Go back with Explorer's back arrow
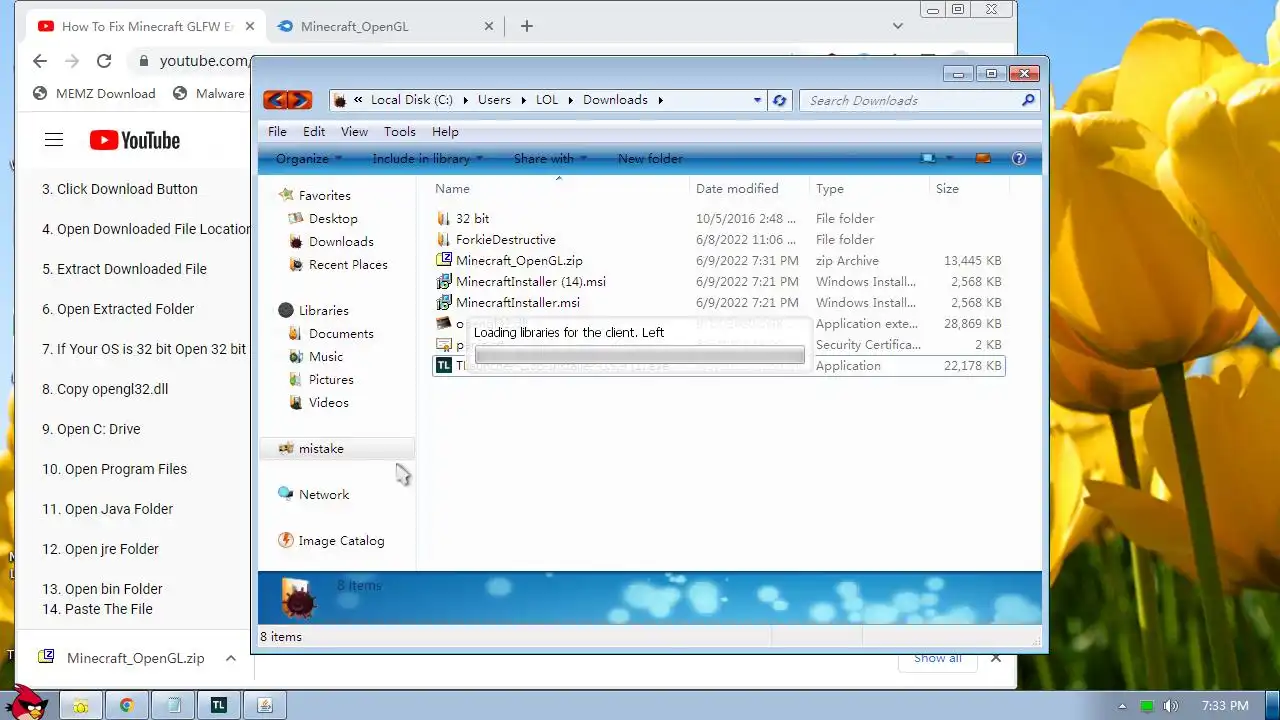Viewport: 1280px width, 720px height. pos(275,100)
